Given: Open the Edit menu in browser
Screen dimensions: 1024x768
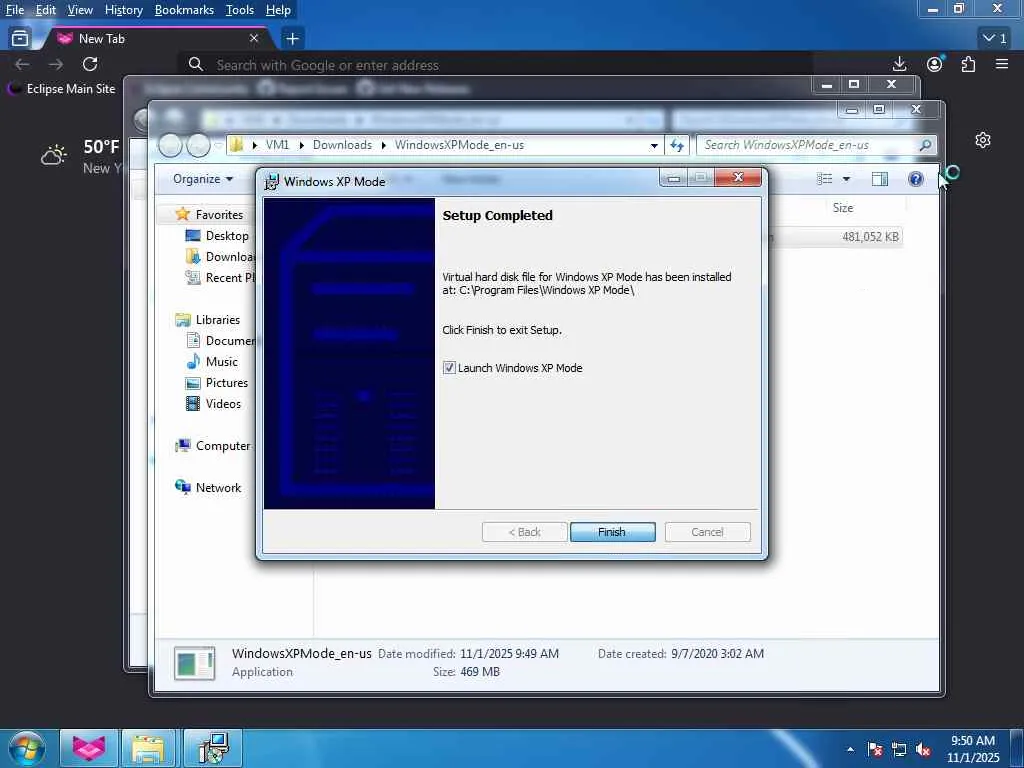Looking at the screenshot, I should tap(46, 10).
